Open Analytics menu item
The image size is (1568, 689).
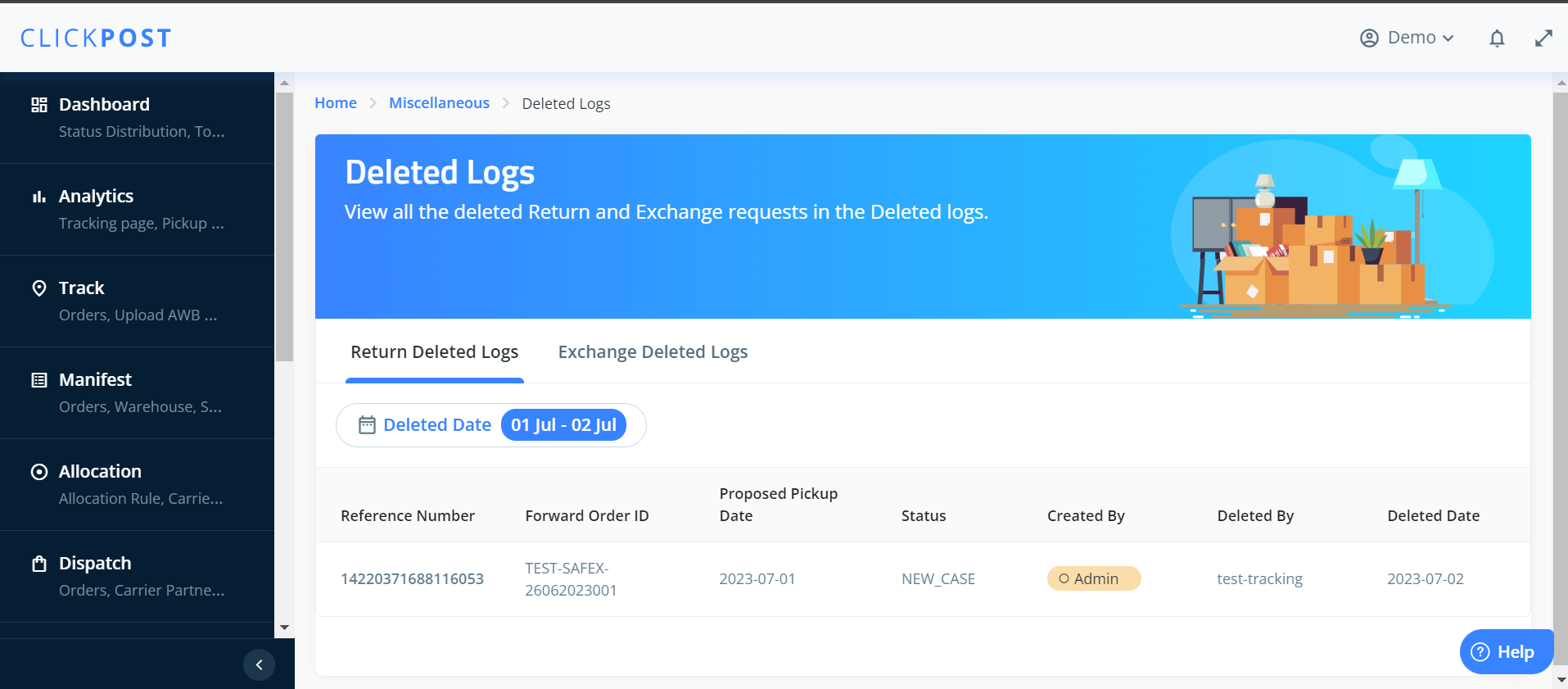pyautogui.click(x=137, y=210)
